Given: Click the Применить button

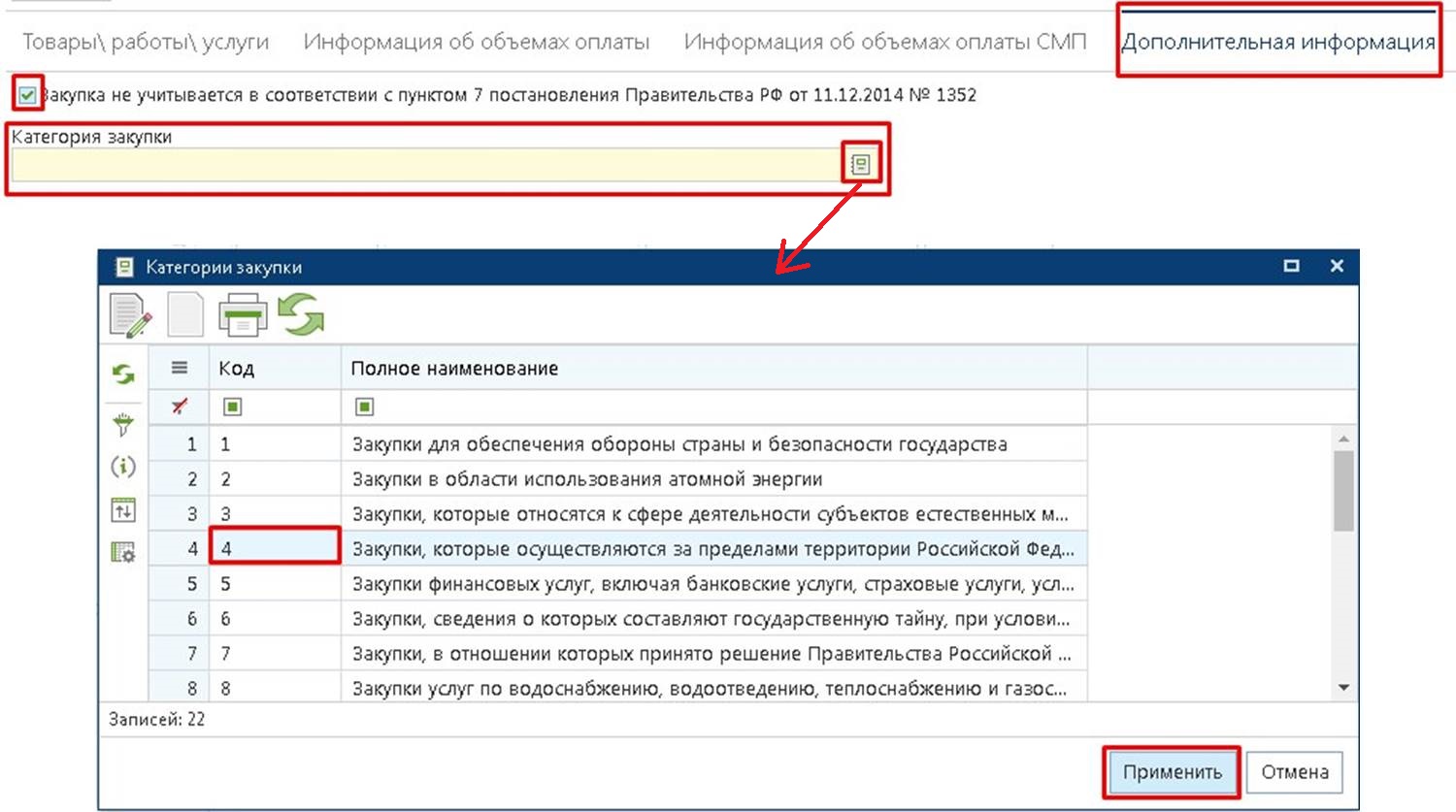Looking at the screenshot, I should point(1172,772).
